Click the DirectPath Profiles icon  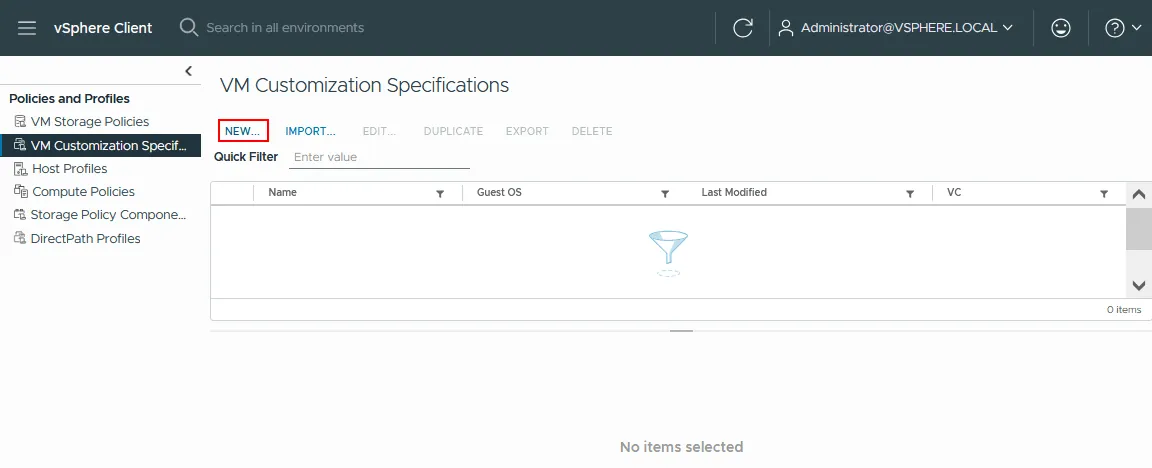[19, 238]
